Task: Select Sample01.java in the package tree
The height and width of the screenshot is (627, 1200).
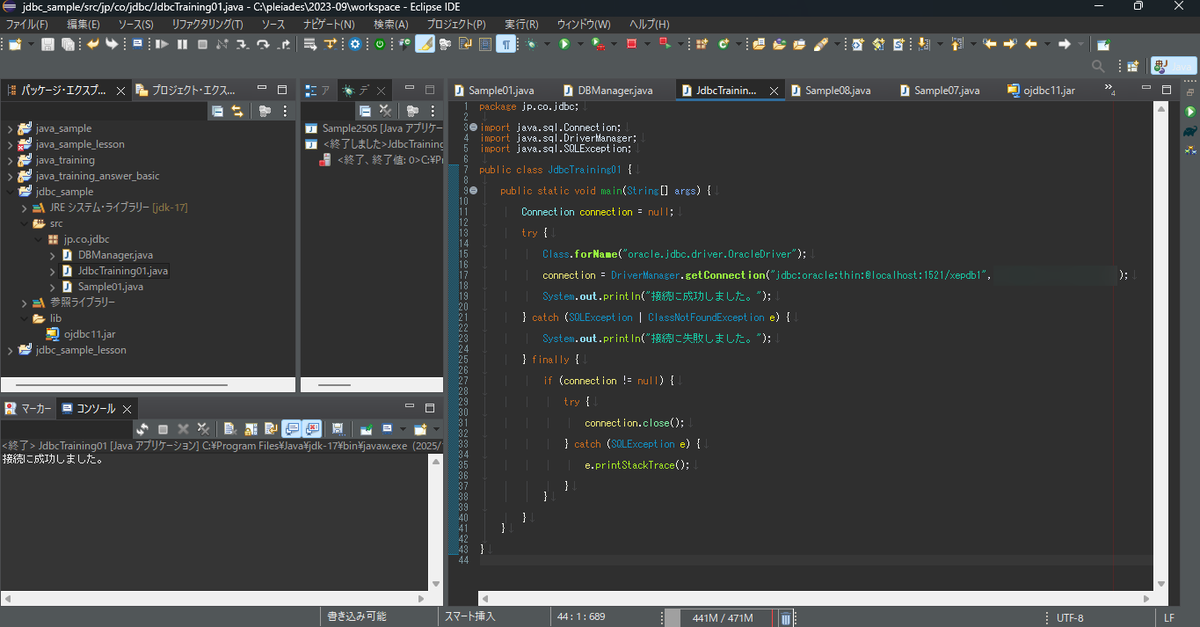Action: point(110,287)
